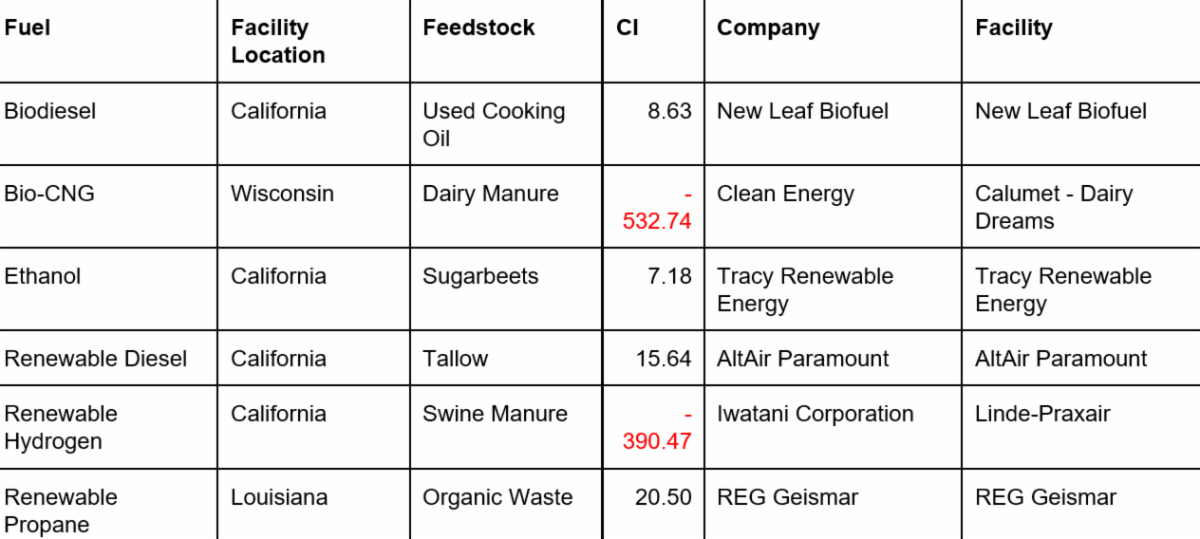Select the Clean Energy company cell

click(785, 194)
